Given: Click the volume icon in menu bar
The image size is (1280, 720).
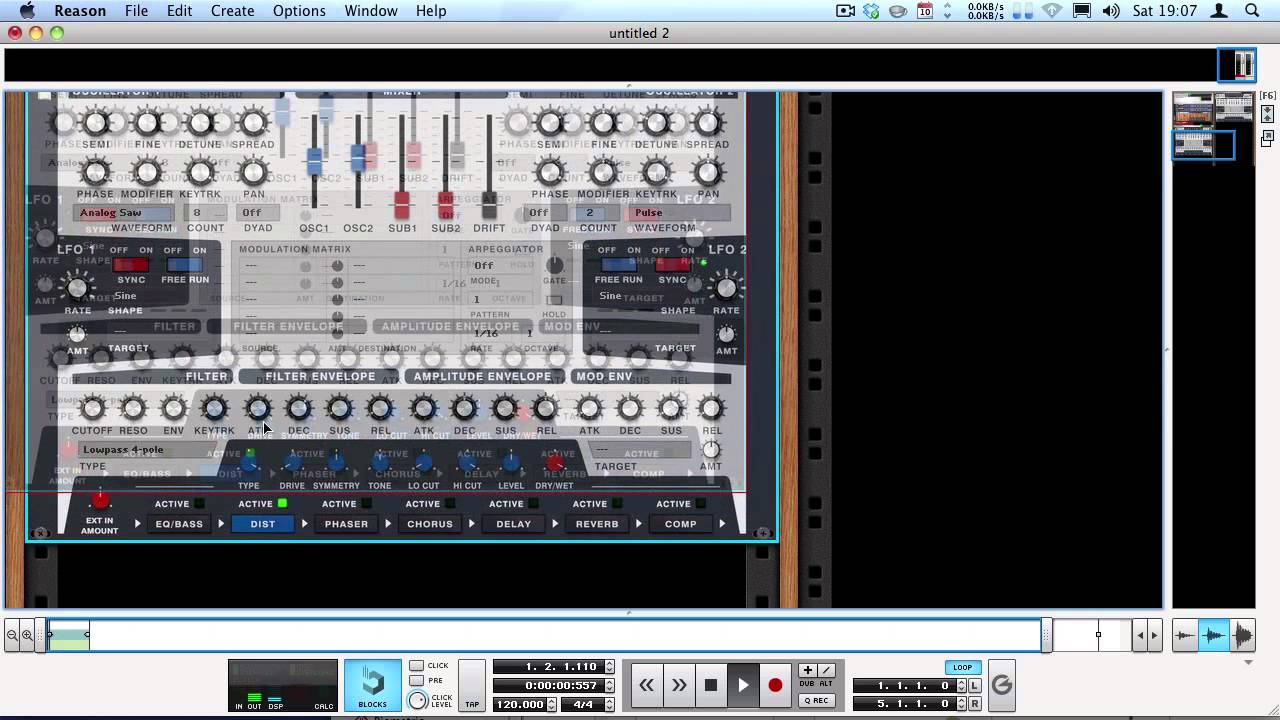Looking at the screenshot, I should click(1111, 11).
